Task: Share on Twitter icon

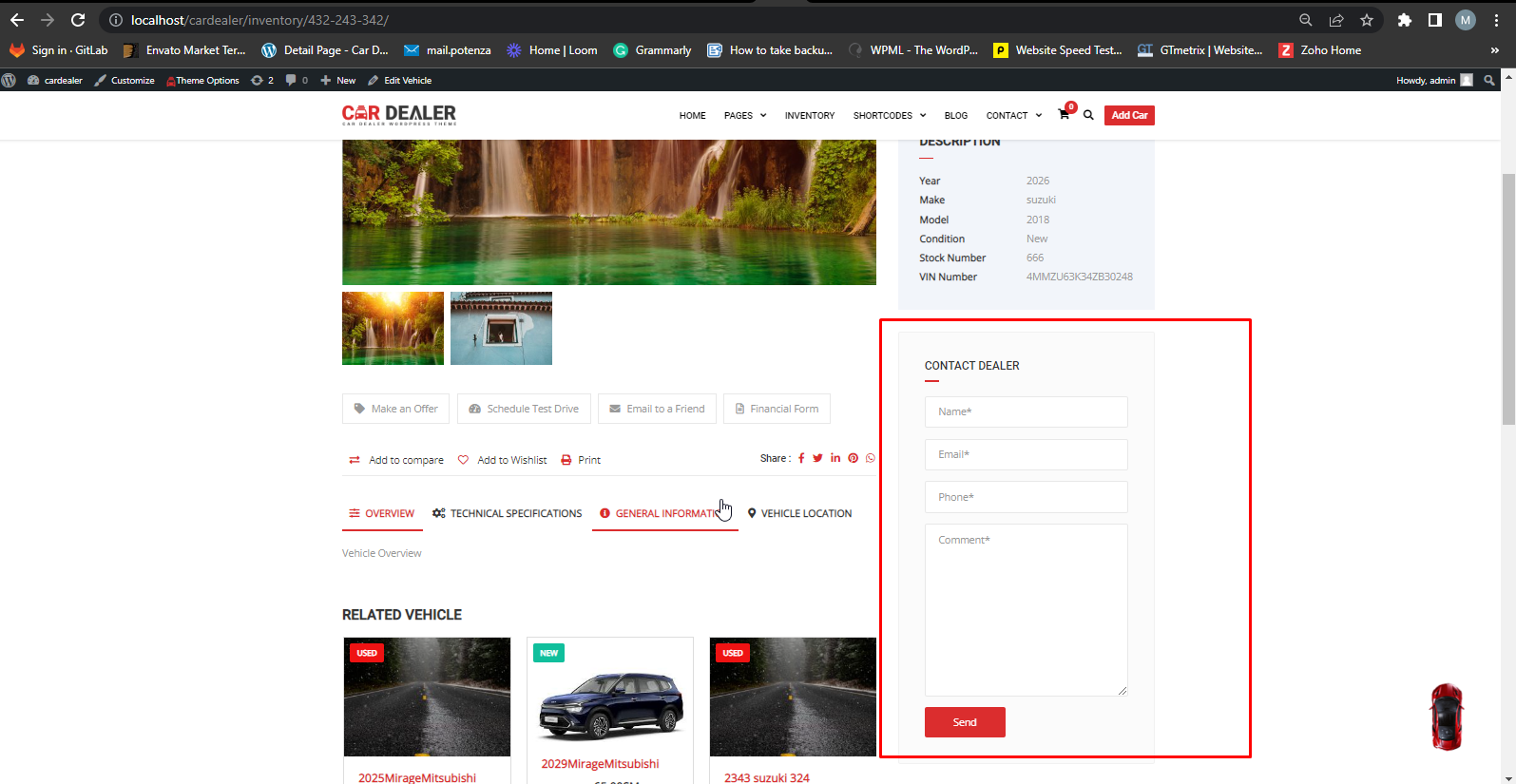Action: click(817, 458)
